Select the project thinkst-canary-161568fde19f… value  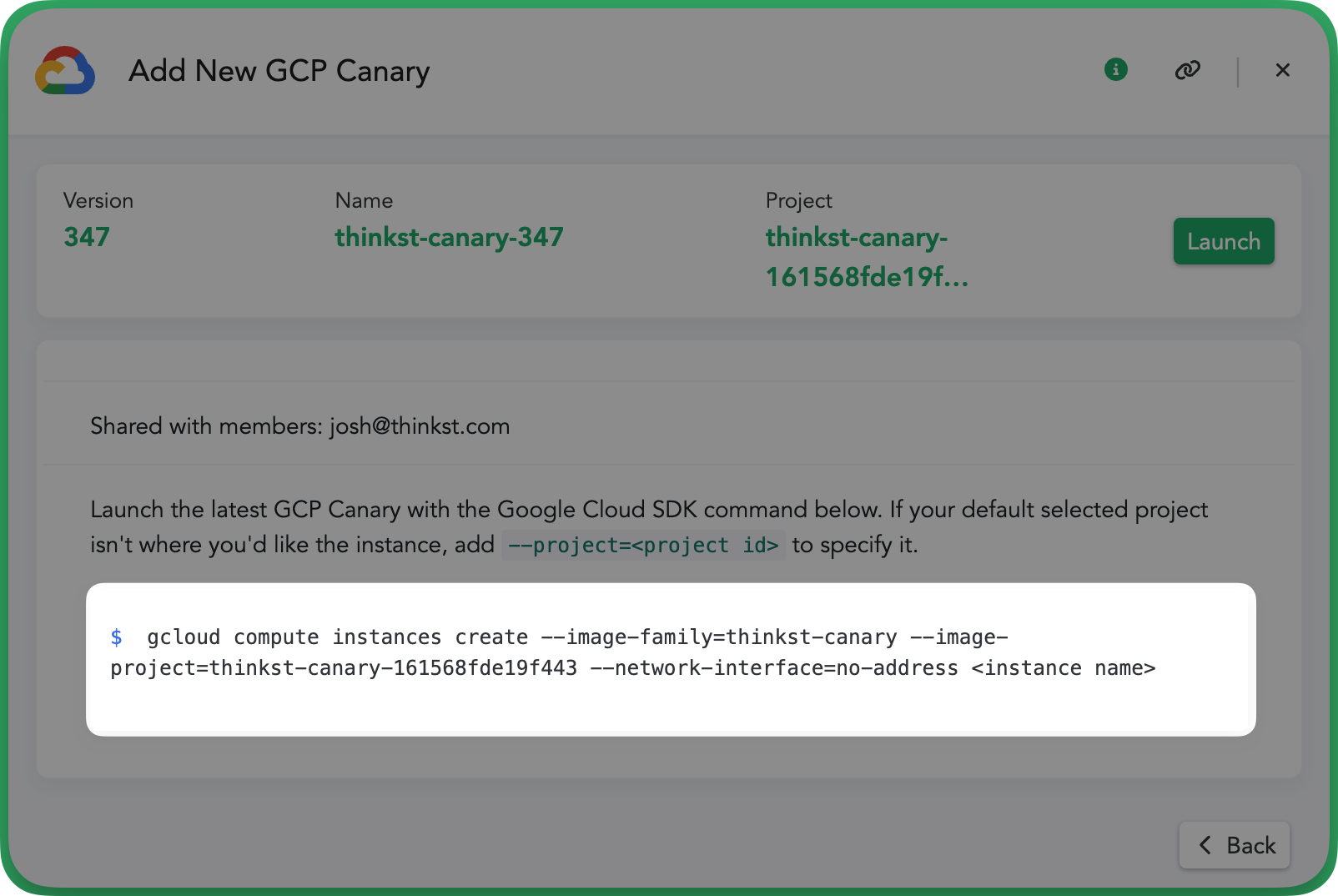867,257
